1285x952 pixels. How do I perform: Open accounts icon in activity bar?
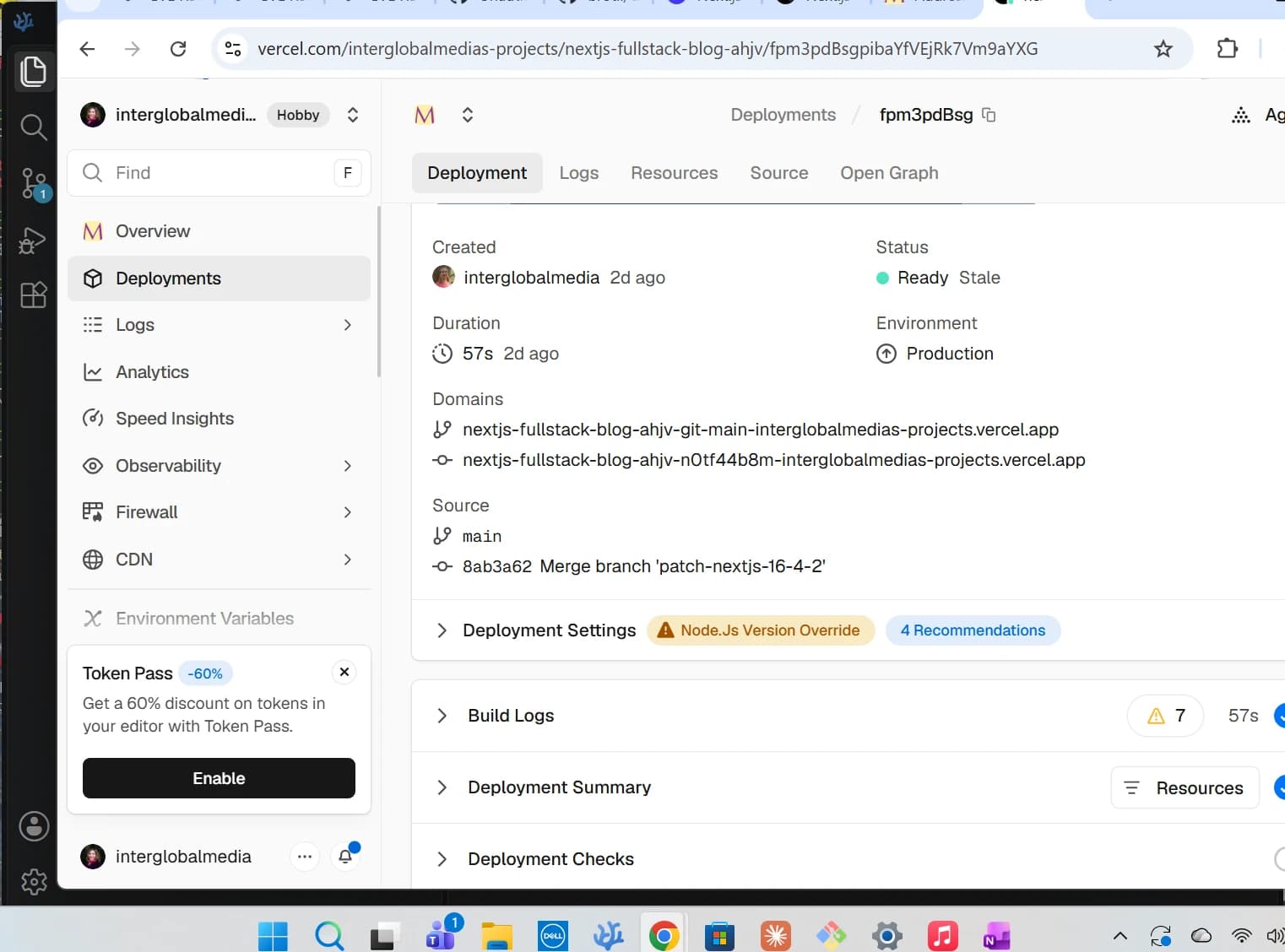tap(34, 826)
